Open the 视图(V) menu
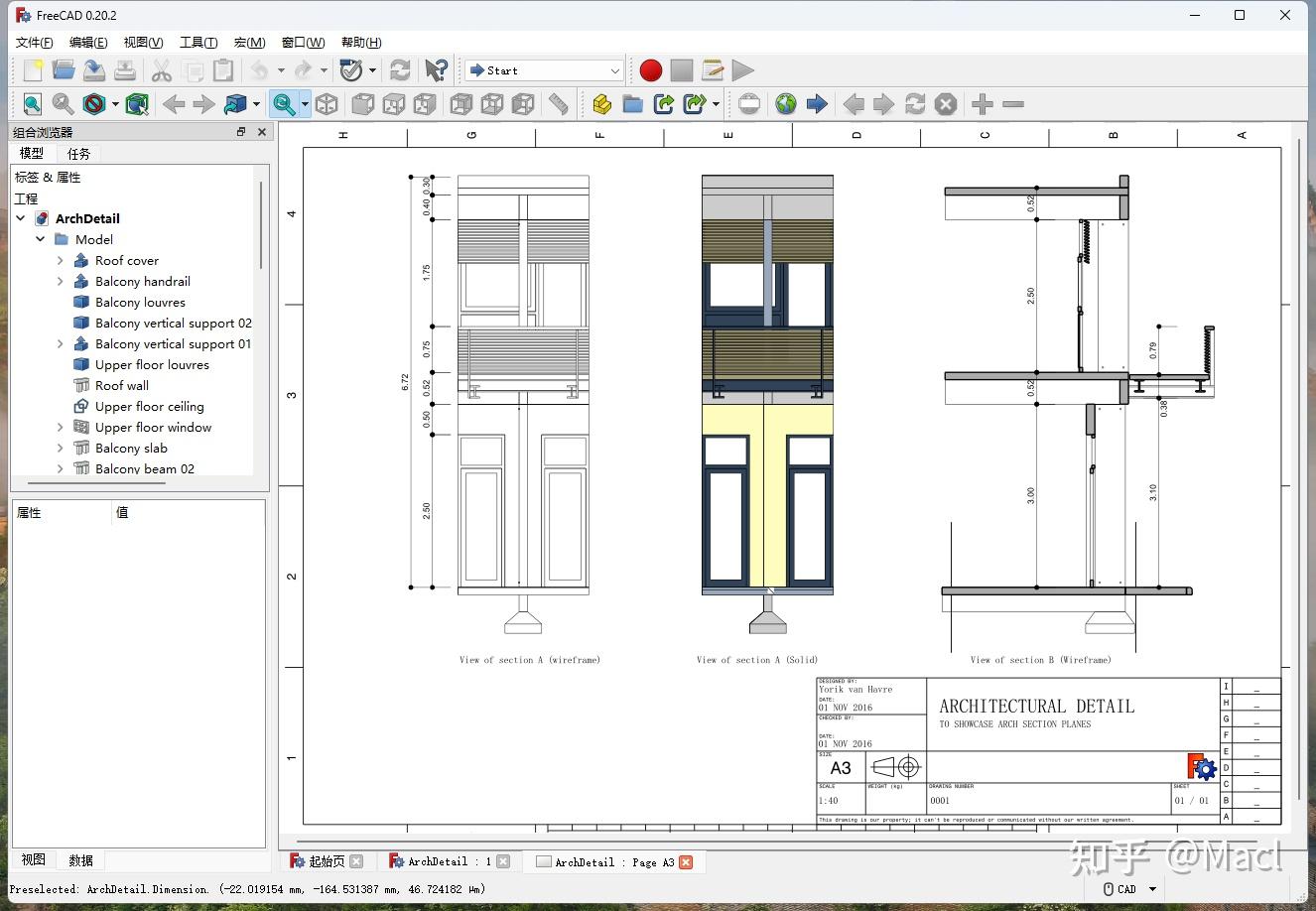The width and height of the screenshot is (1316, 911). click(143, 42)
